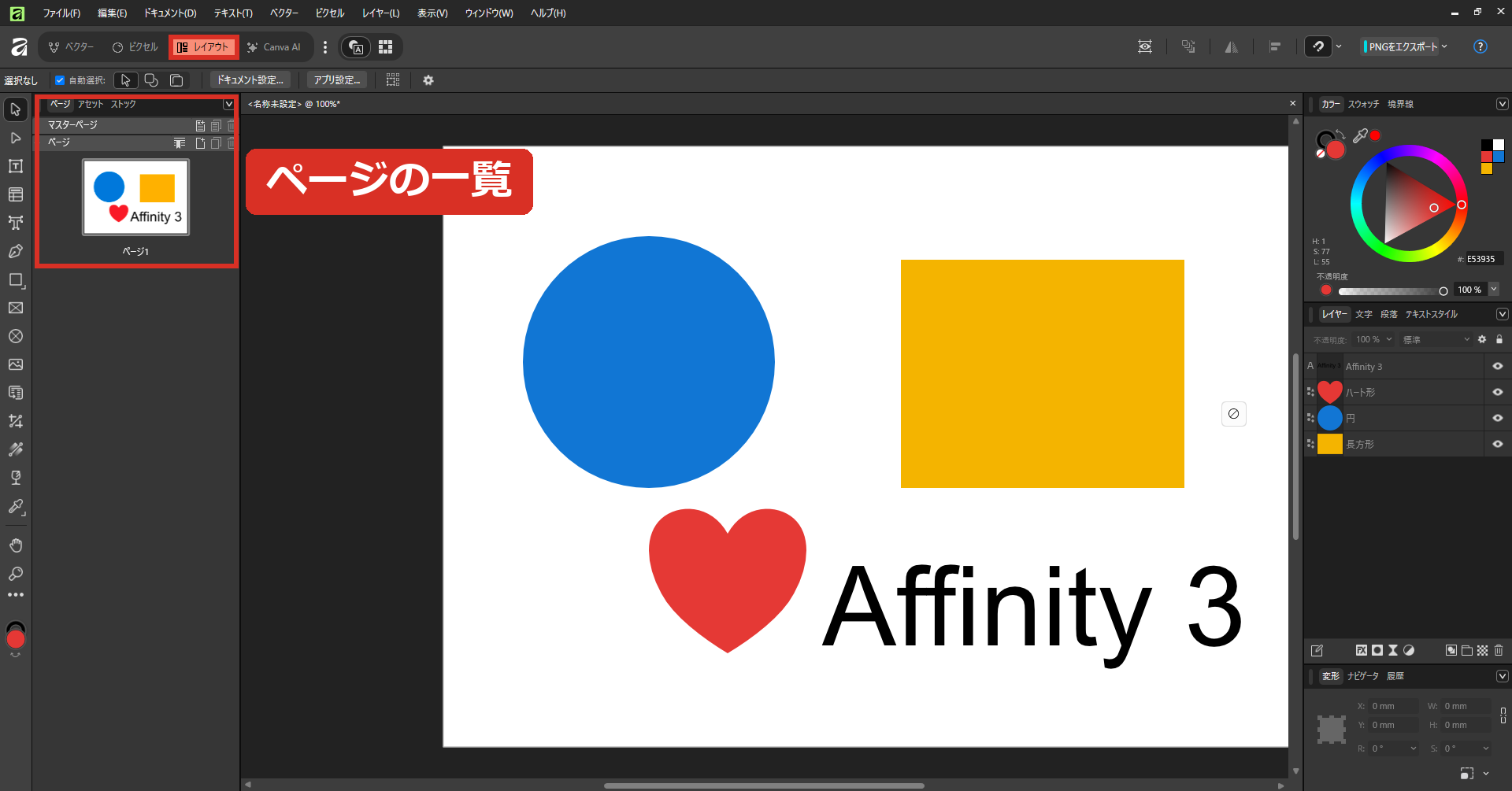Screen dimensions: 1512x791
Task: Pick the Pen tool
Action: pos(16,251)
